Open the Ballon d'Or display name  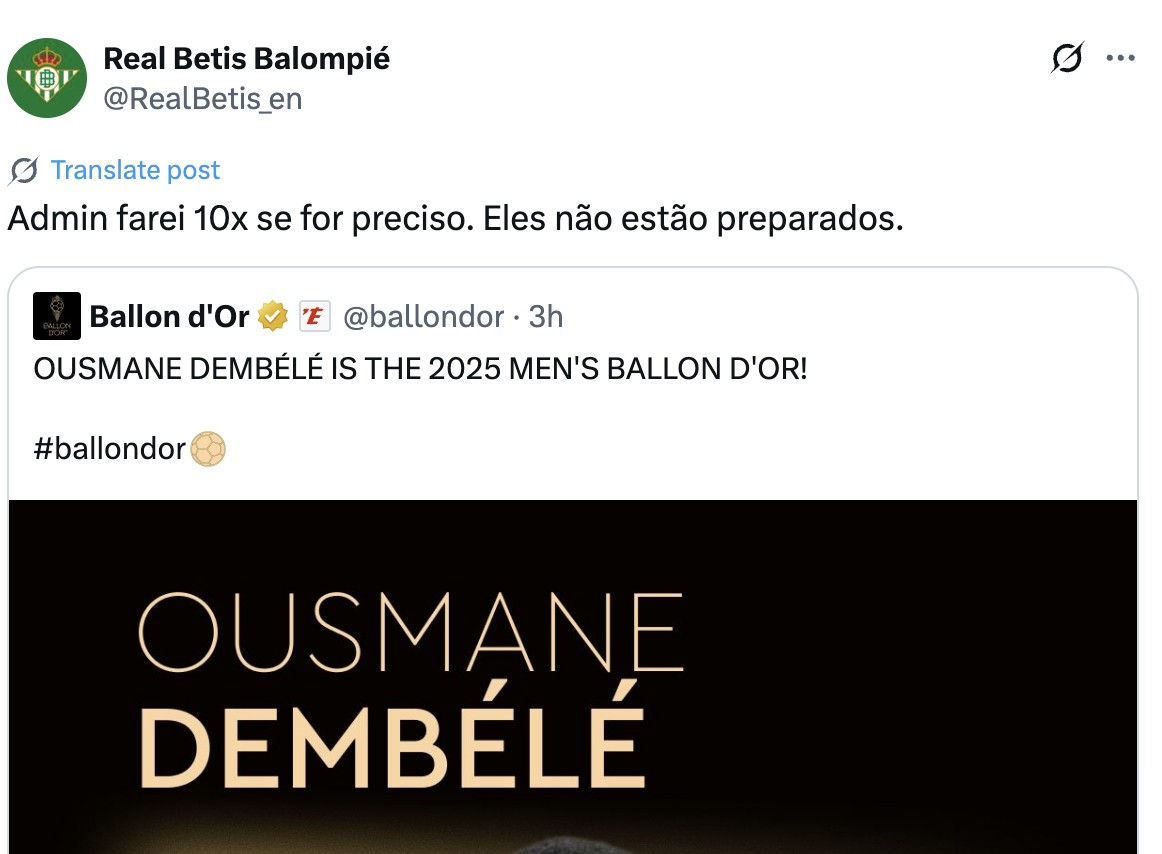[169, 317]
